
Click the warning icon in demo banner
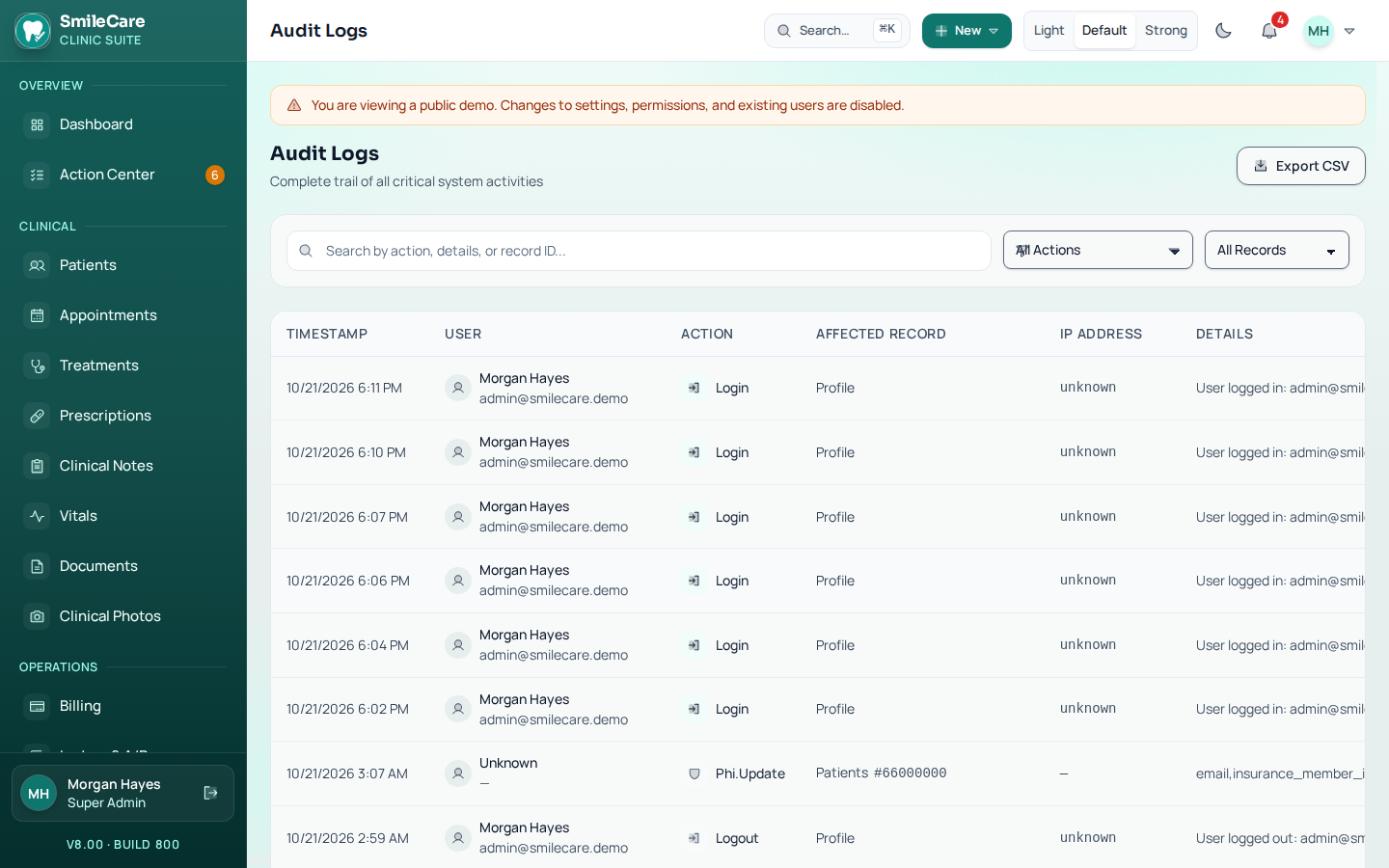click(x=294, y=105)
